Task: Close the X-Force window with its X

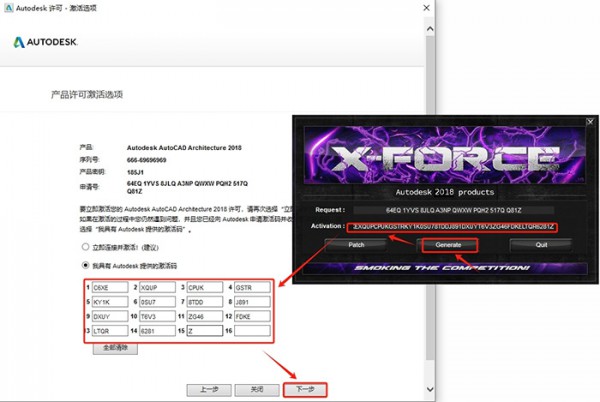Action: [590, 122]
